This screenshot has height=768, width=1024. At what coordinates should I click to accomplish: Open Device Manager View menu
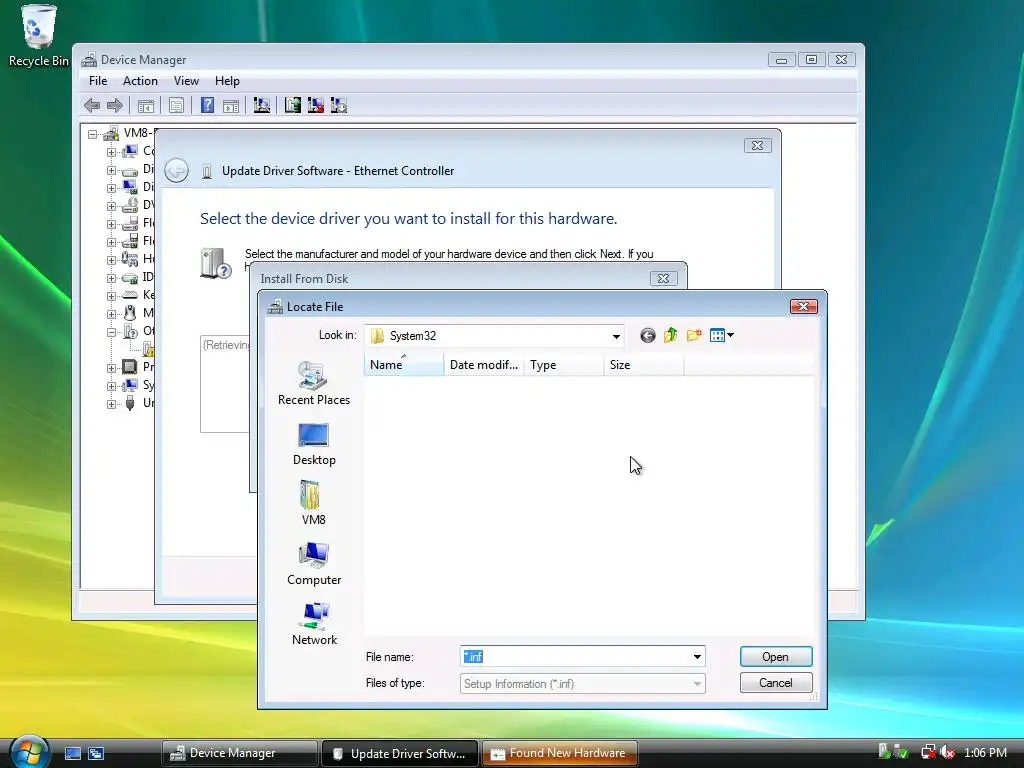pyautogui.click(x=186, y=81)
